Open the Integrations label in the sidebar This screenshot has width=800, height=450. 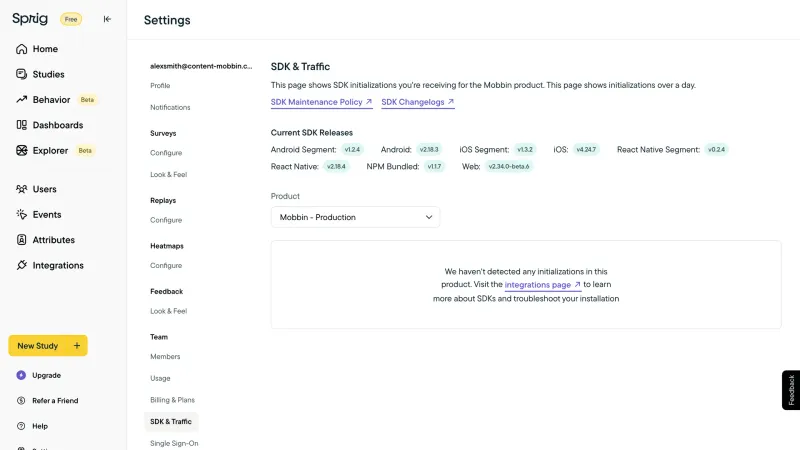[58, 265]
